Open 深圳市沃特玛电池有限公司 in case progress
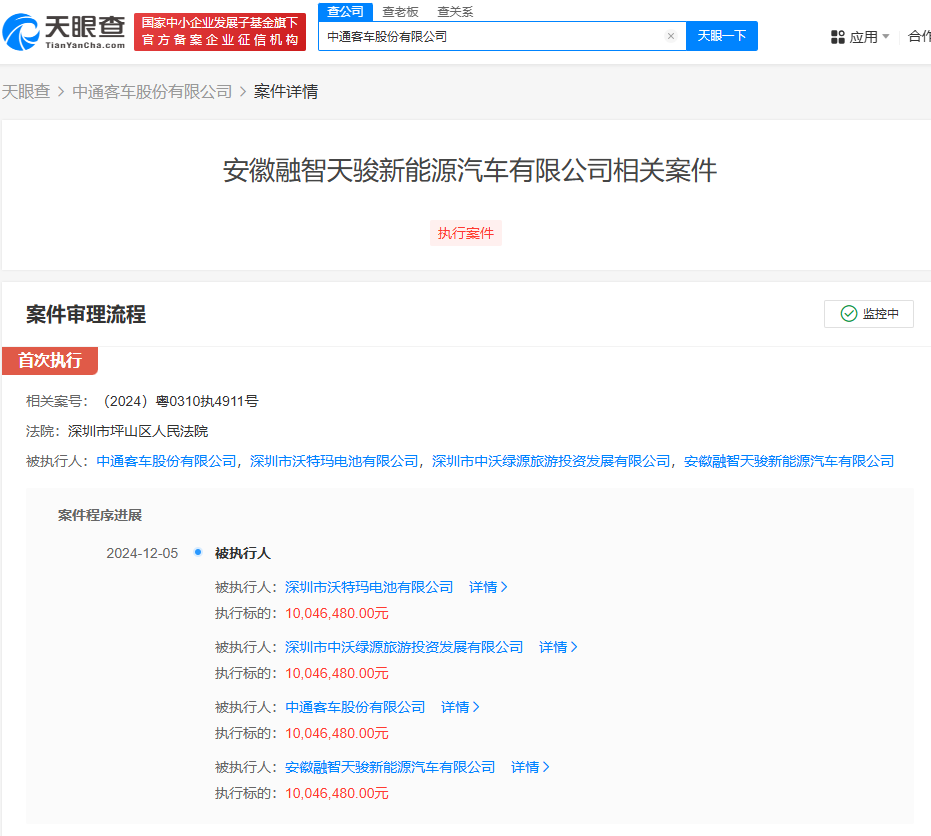931x836 pixels. [369, 587]
